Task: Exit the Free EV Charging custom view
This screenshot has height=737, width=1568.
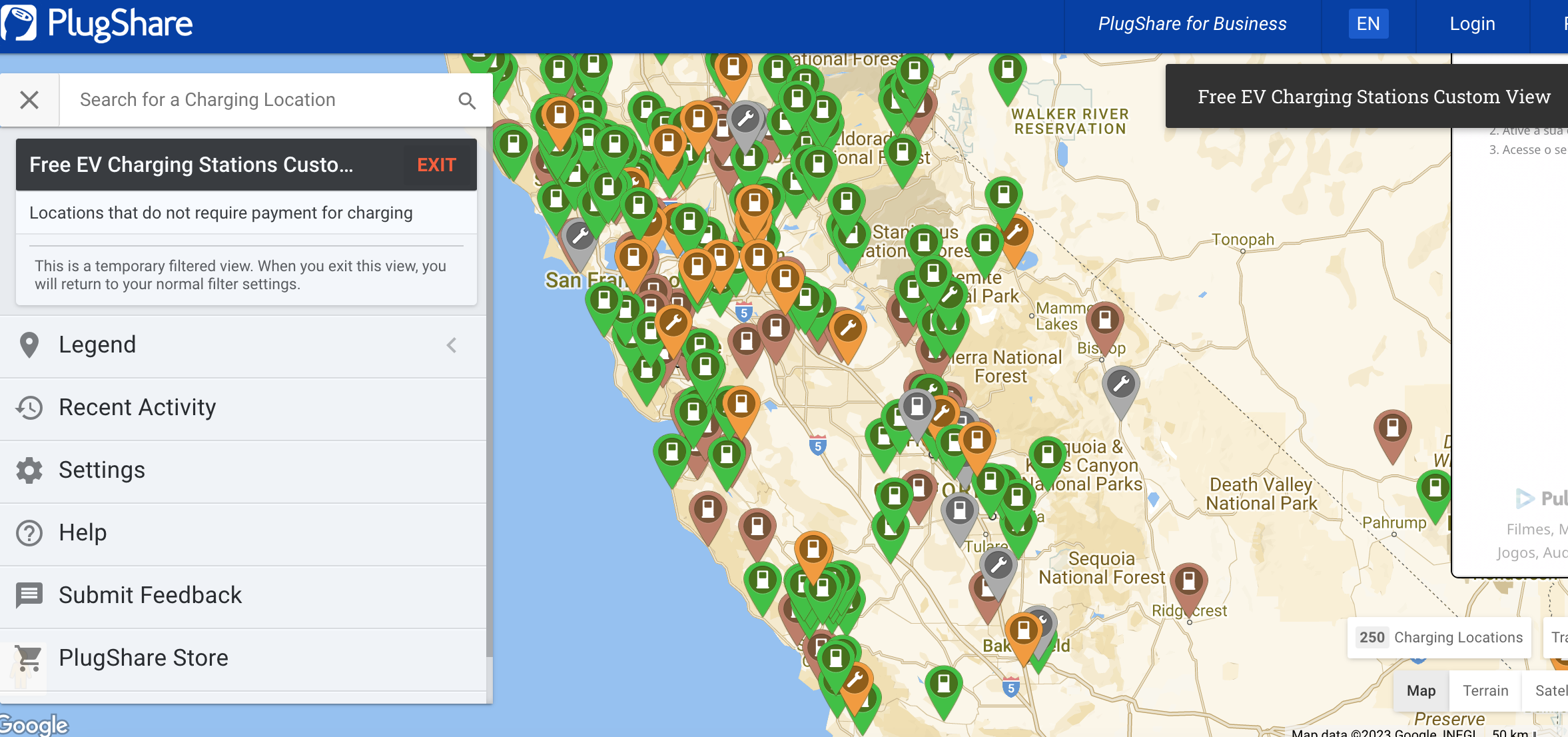Action: [436, 165]
